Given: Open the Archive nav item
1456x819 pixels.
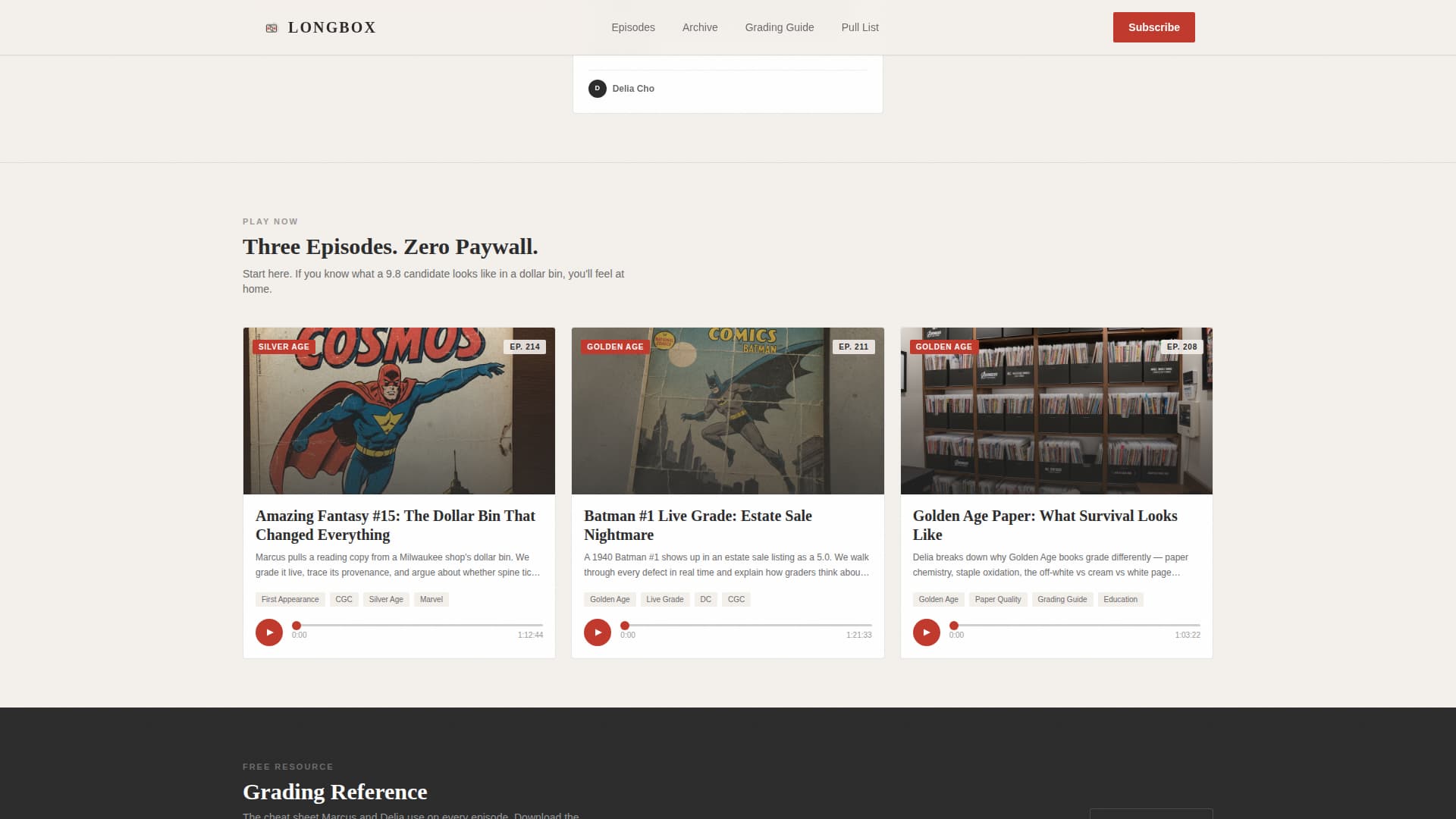Looking at the screenshot, I should point(700,27).
